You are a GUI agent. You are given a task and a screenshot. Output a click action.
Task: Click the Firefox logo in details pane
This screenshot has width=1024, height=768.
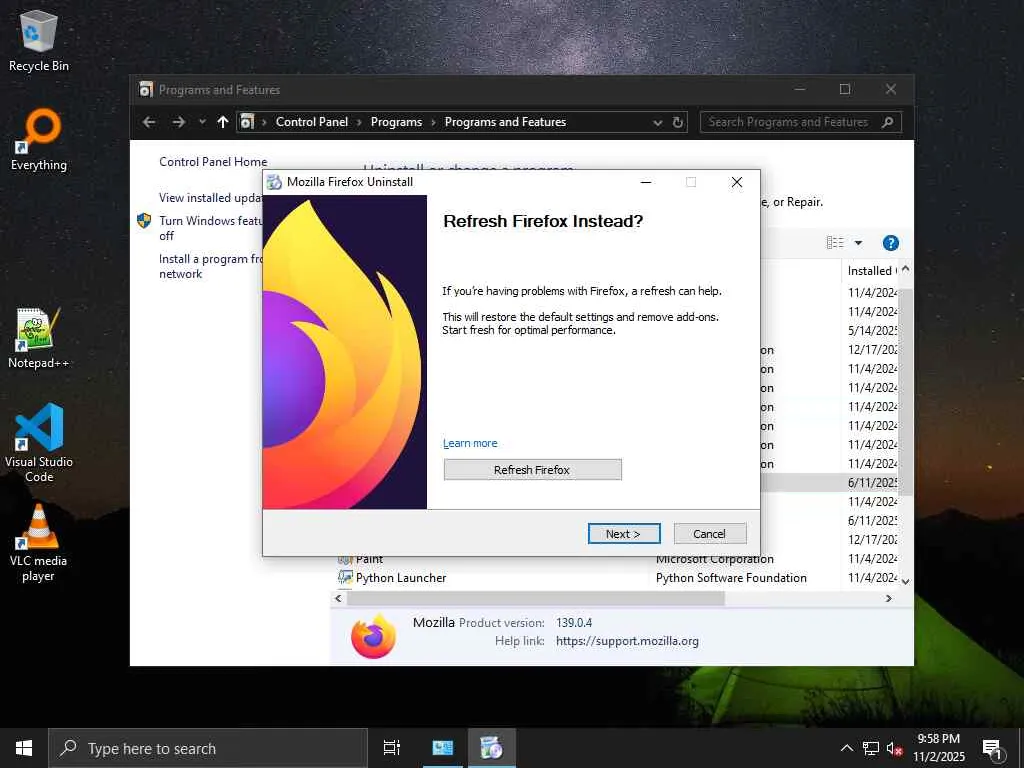pos(373,636)
